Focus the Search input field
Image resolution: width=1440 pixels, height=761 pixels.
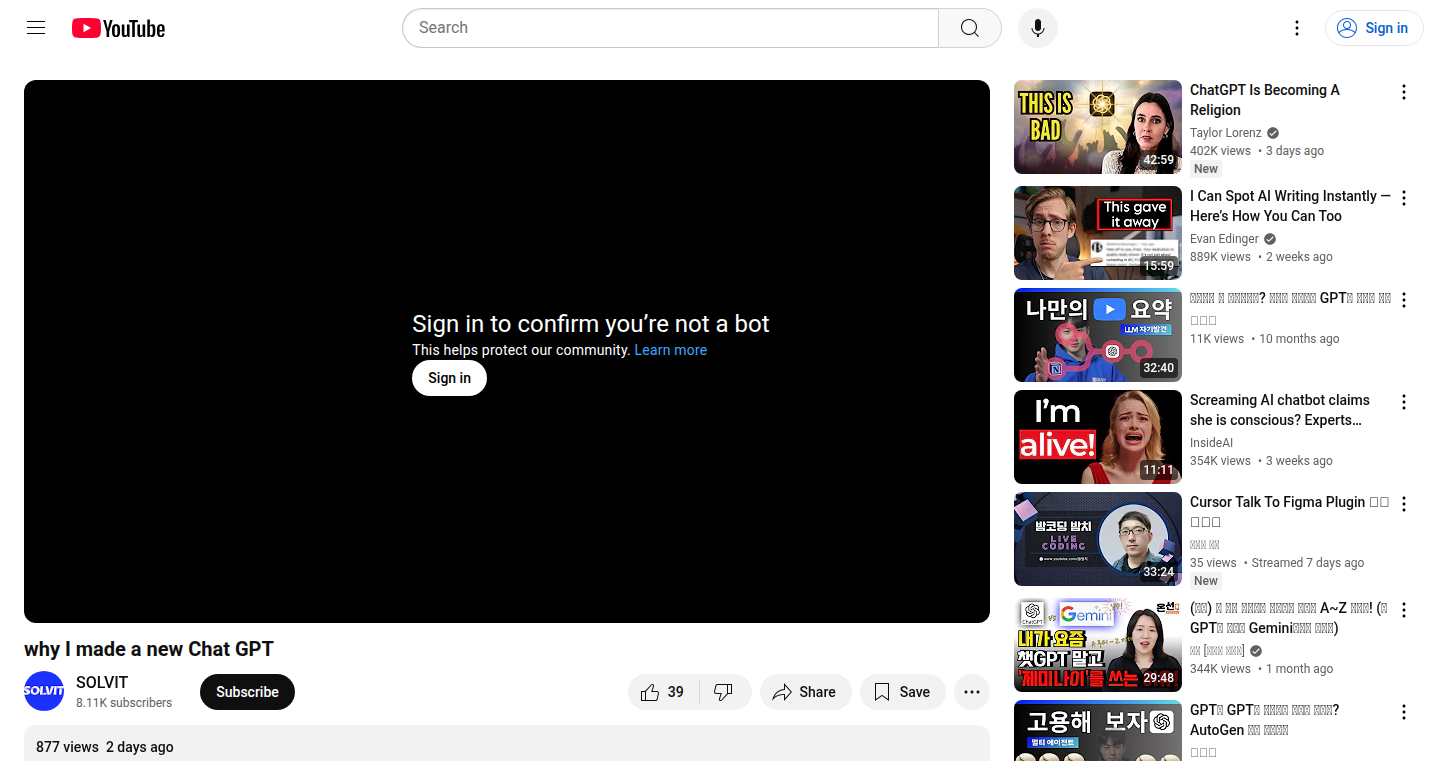(670, 28)
